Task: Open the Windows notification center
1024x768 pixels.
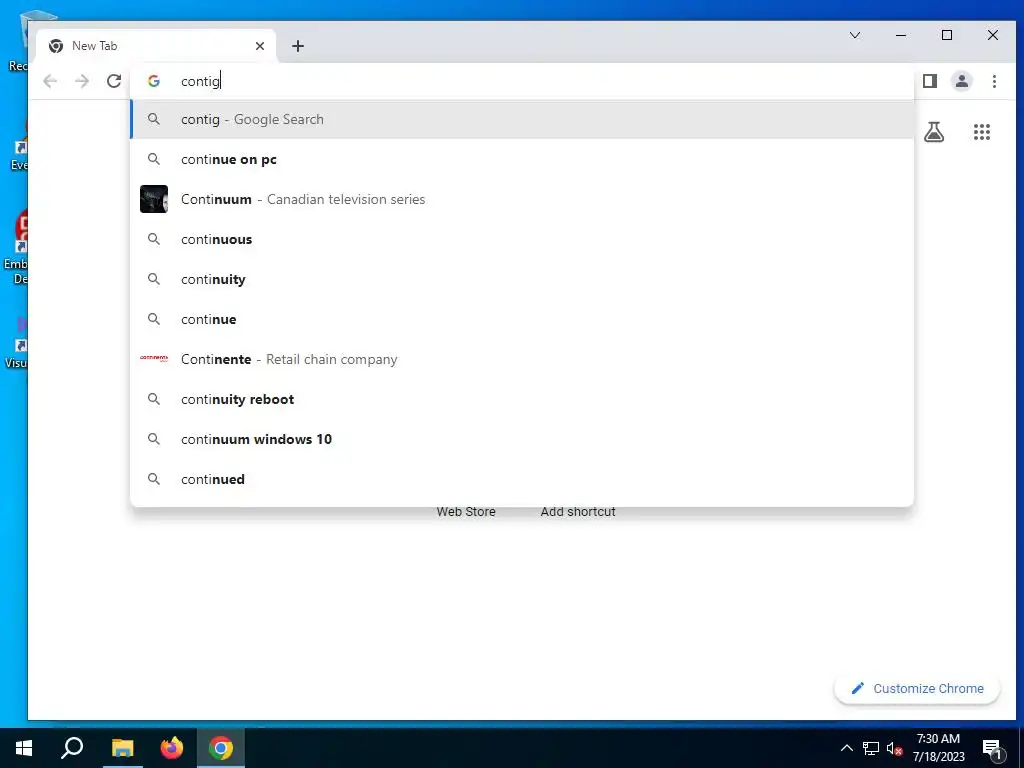Action: tap(993, 748)
